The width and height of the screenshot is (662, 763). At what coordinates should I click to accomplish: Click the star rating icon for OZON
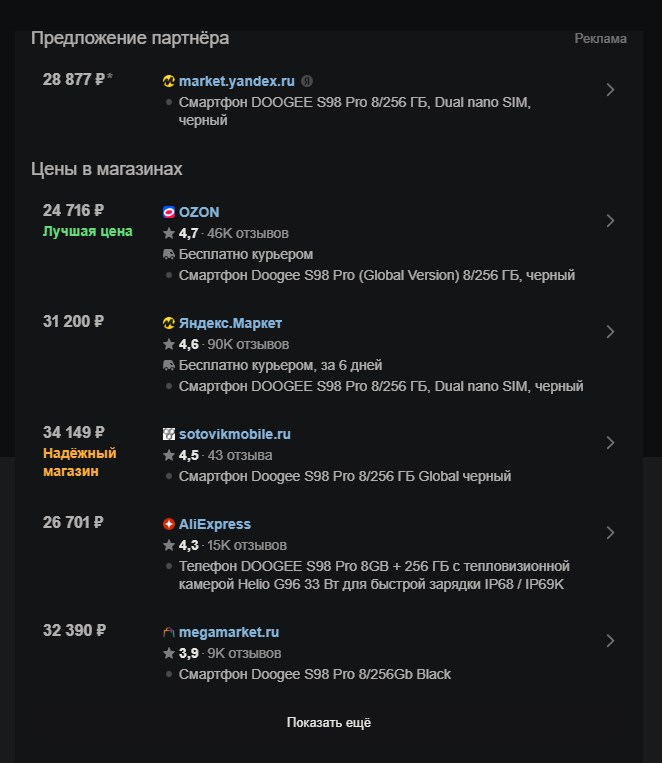tap(169, 233)
